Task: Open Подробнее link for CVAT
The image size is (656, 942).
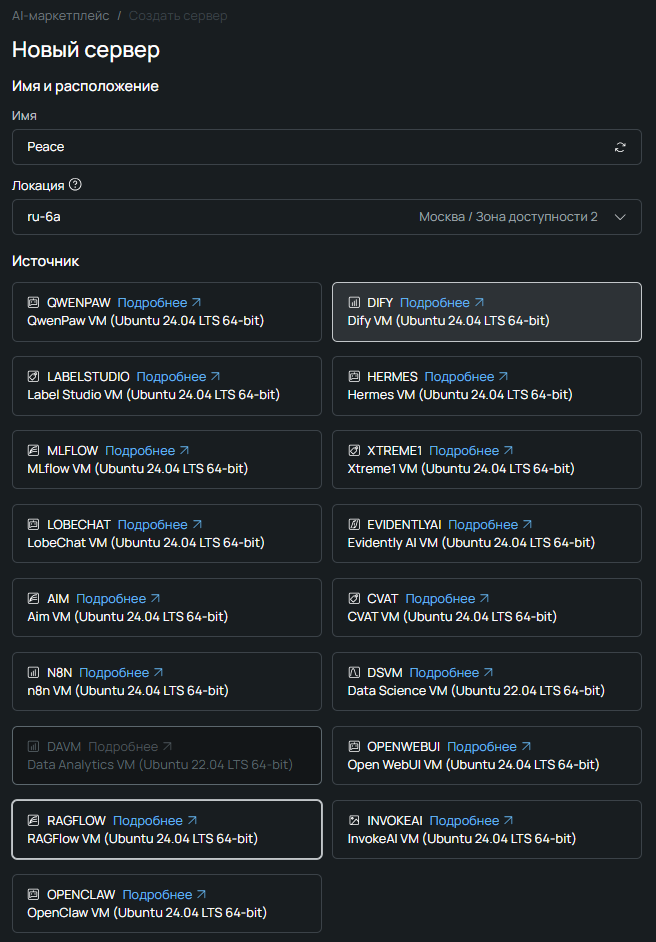Action: point(448,598)
